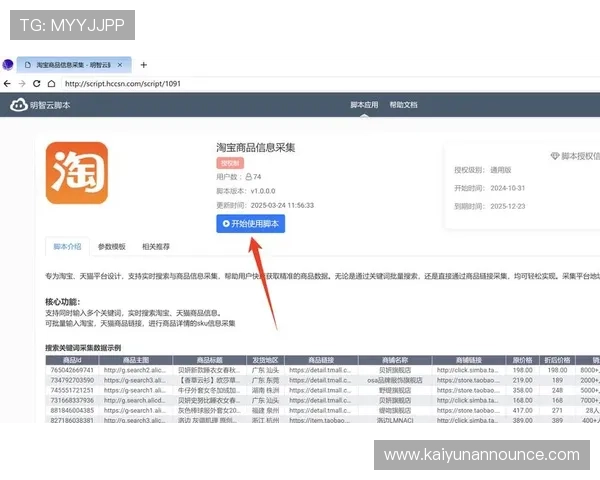
Task: Open a new browser tab
Action: (143, 65)
